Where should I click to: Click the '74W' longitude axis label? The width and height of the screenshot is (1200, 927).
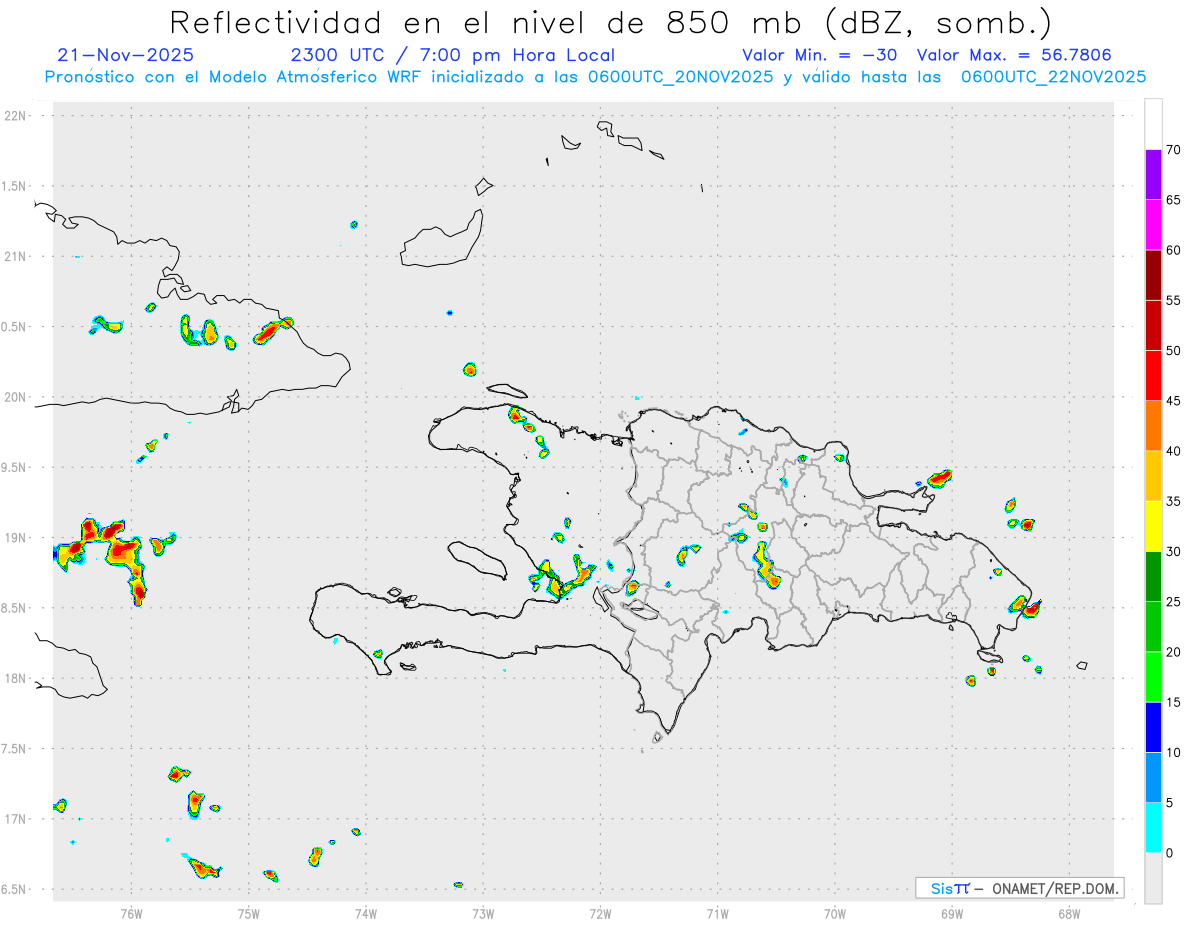pyautogui.click(x=366, y=913)
